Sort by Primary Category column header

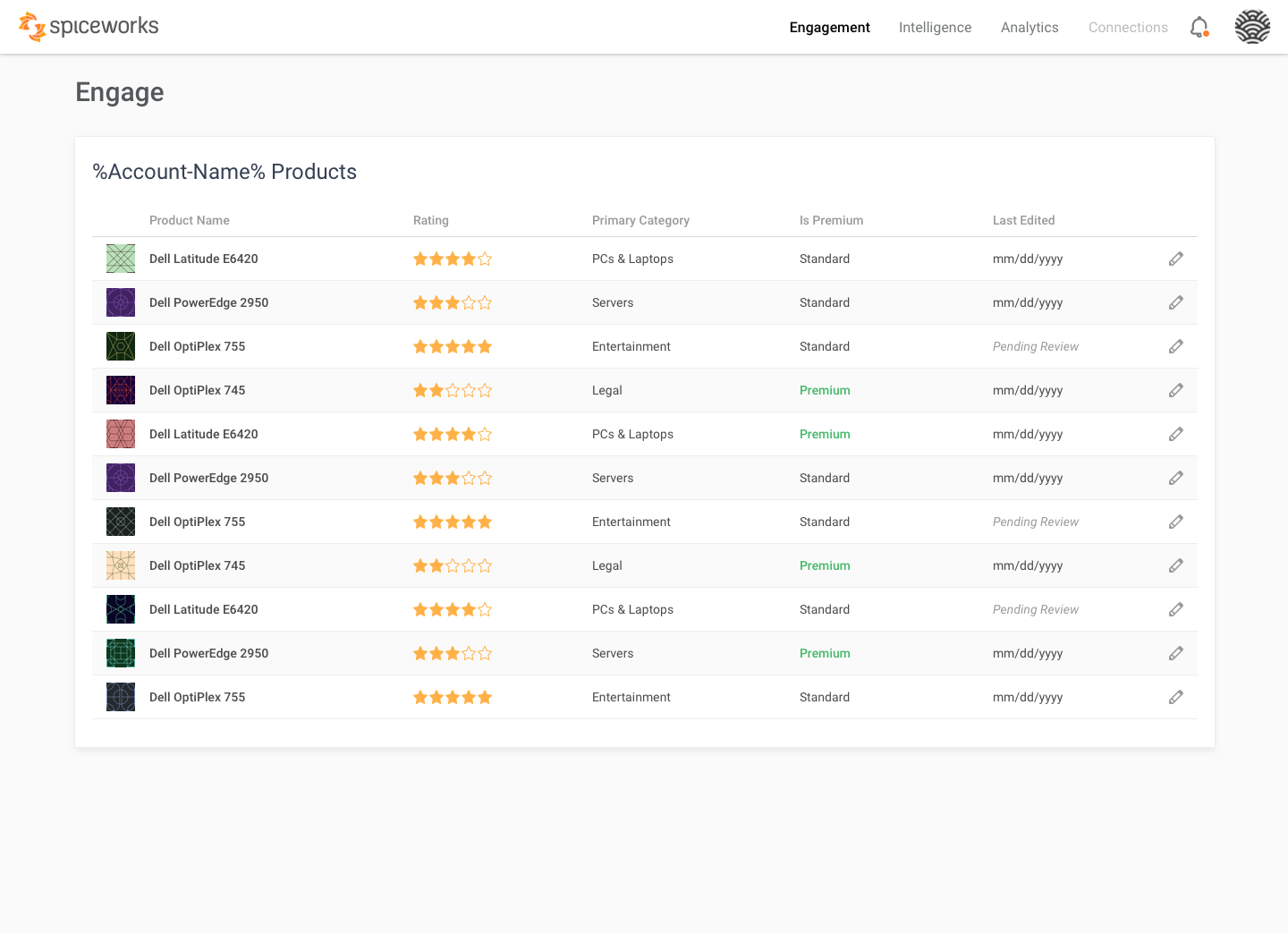(640, 220)
